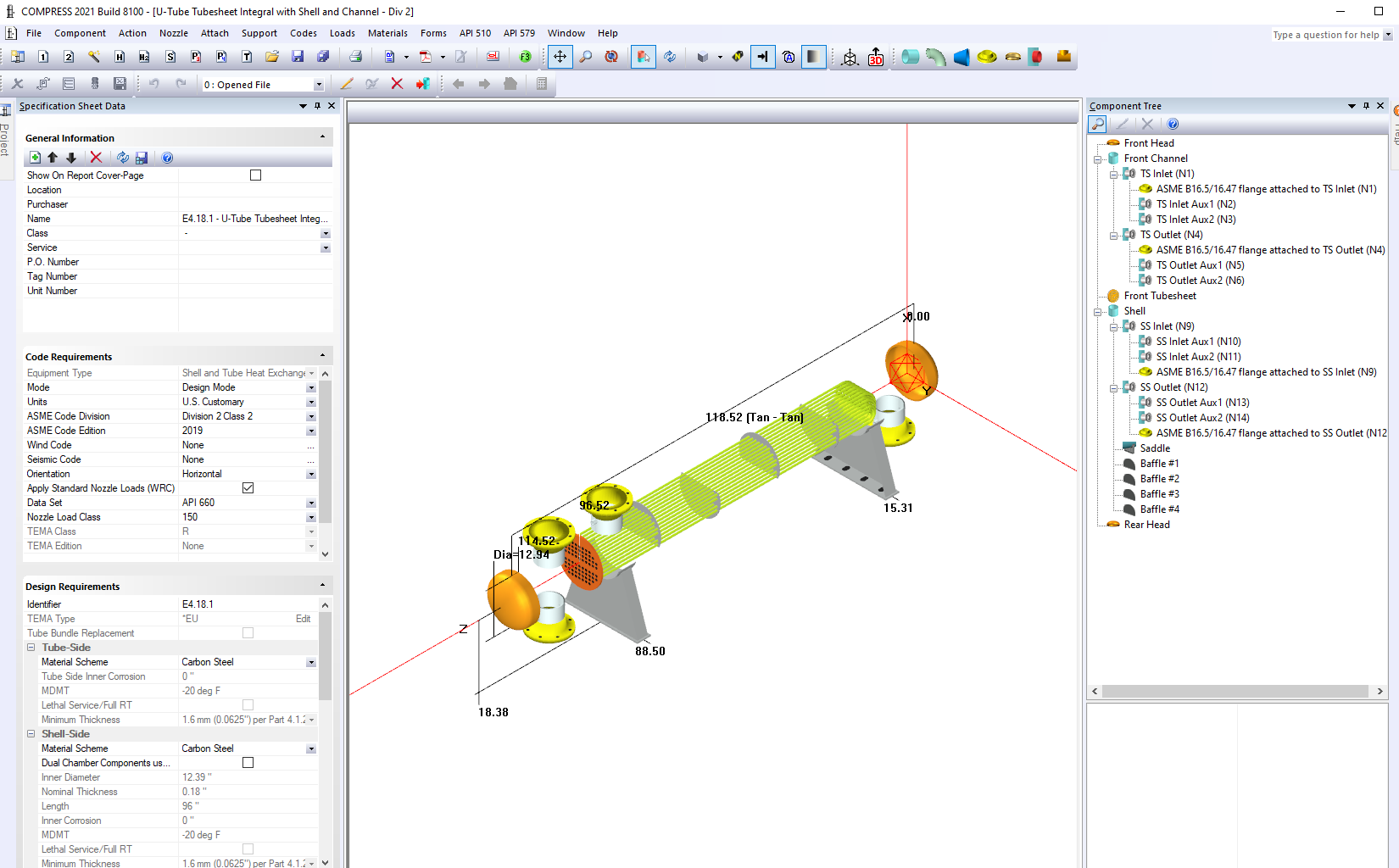Click the Component Tree search icon
This screenshot has height=868, width=1399.
click(1097, 124)
